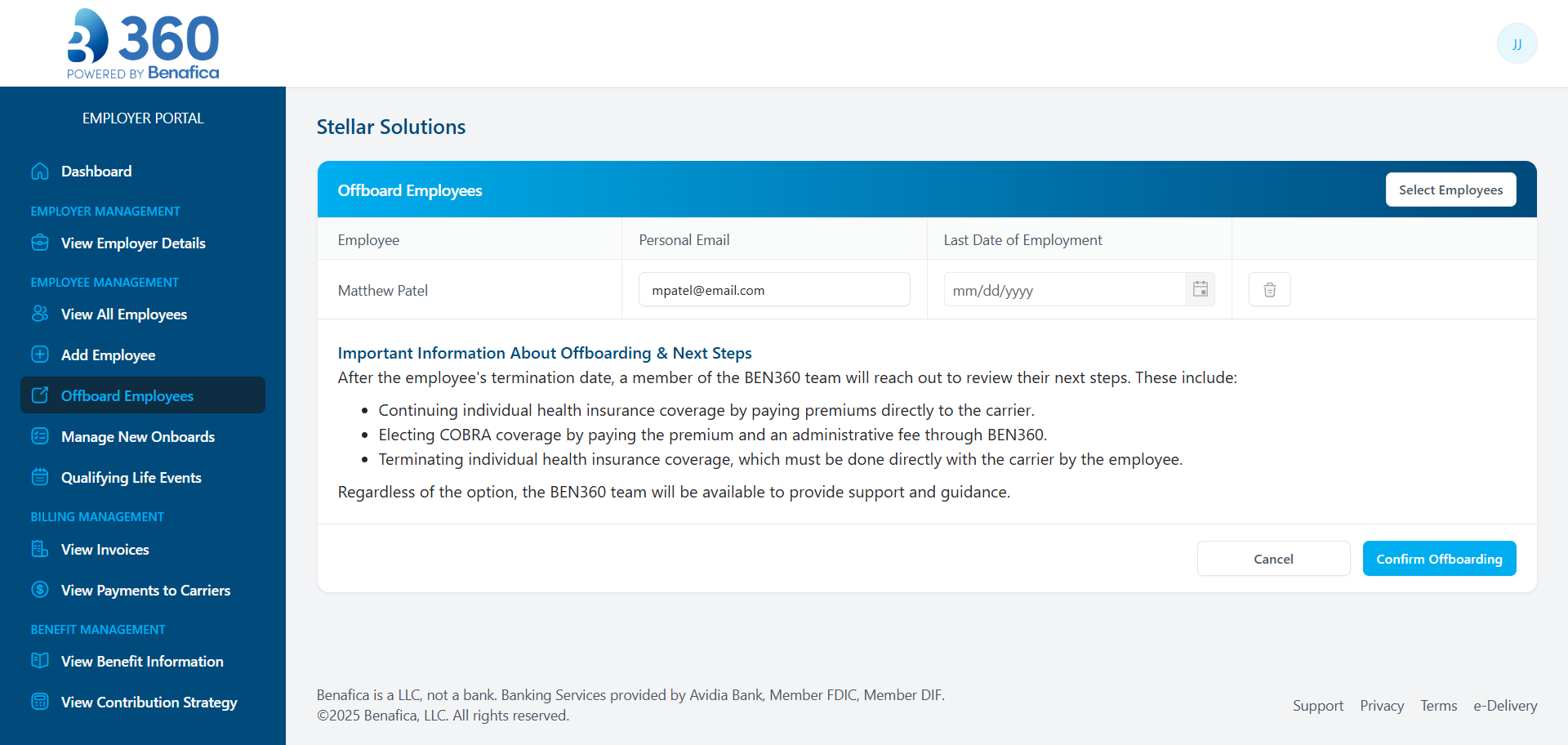This screenshot has height=745, width=1568.
Task: Open the date picker calendar for last employment date
Action: pyautogui.click(x=1200, y=289)
